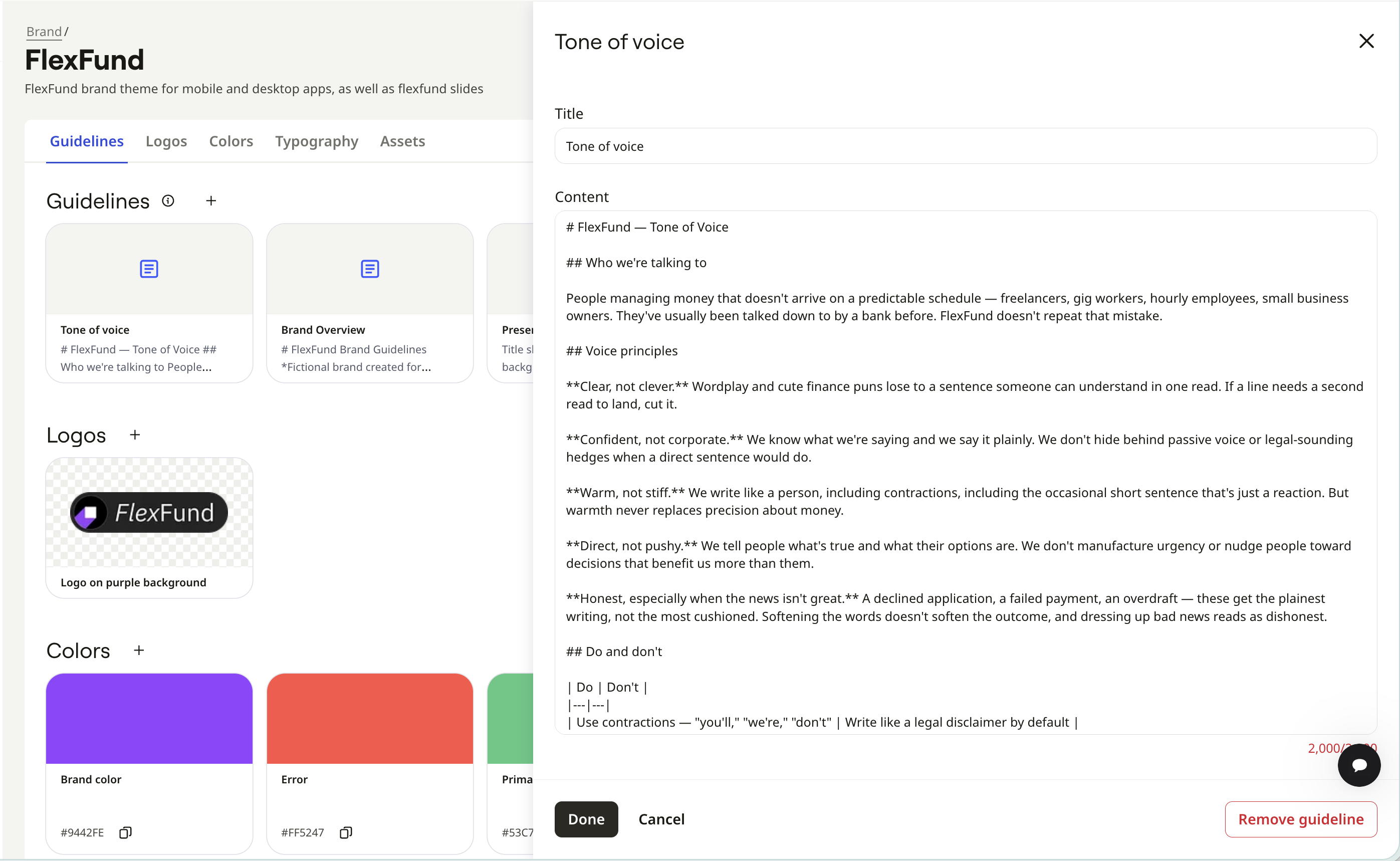Select the red Error color swatch

tap(370, 718)
